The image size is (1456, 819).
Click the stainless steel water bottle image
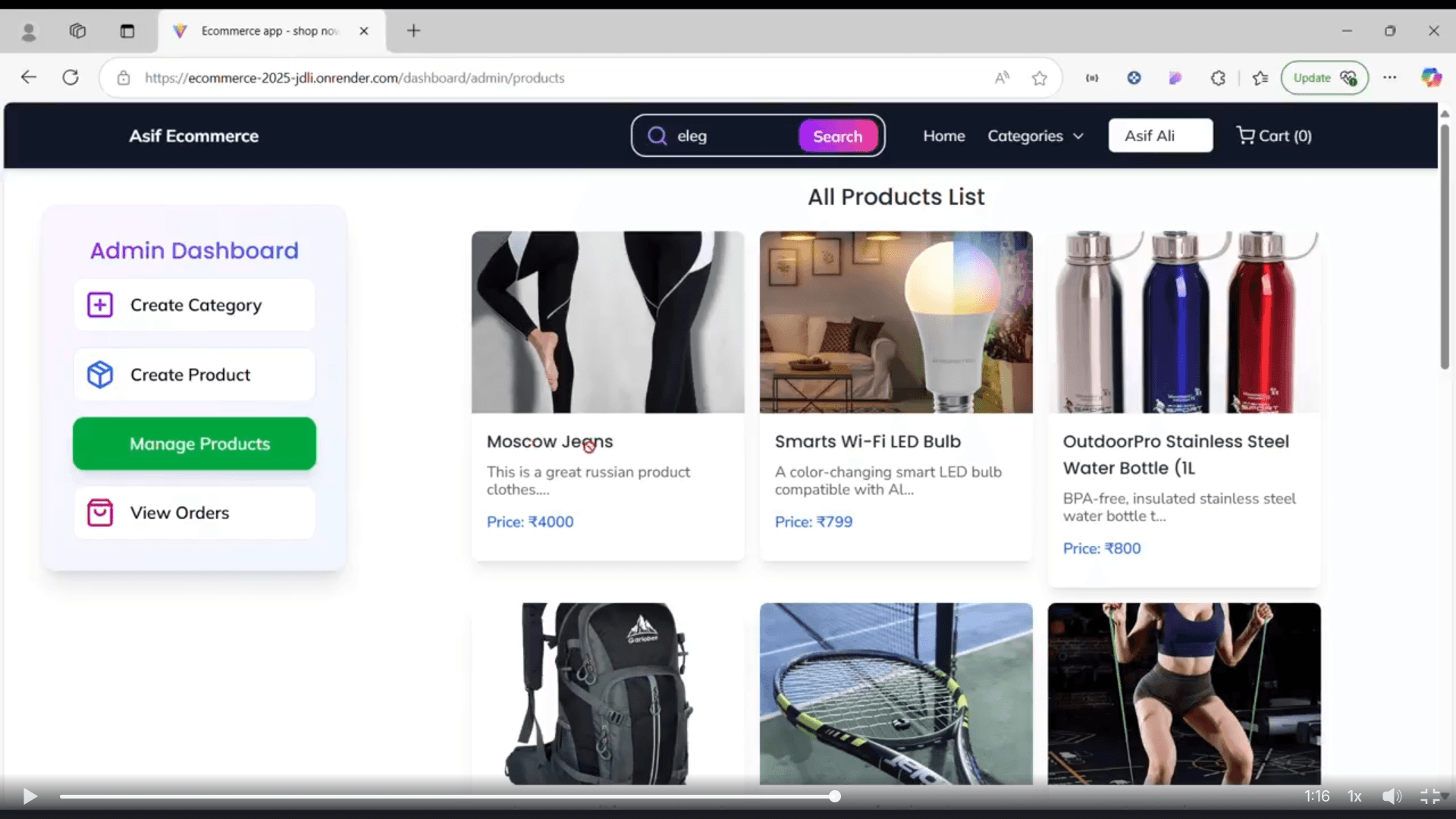click(x=1185, y=322)
